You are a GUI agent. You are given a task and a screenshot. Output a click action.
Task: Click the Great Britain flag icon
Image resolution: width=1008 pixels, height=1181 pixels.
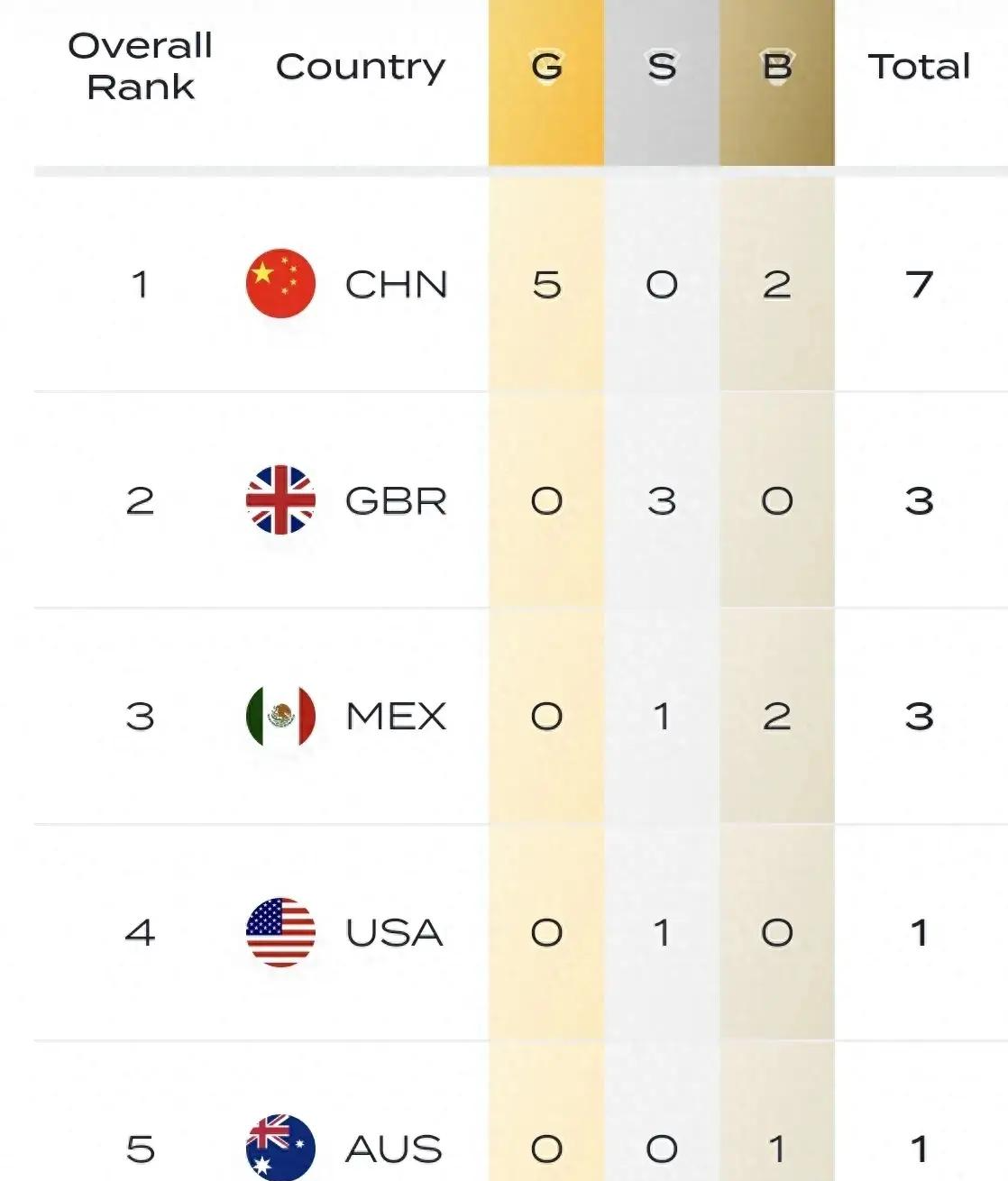[x=280, y=499]
